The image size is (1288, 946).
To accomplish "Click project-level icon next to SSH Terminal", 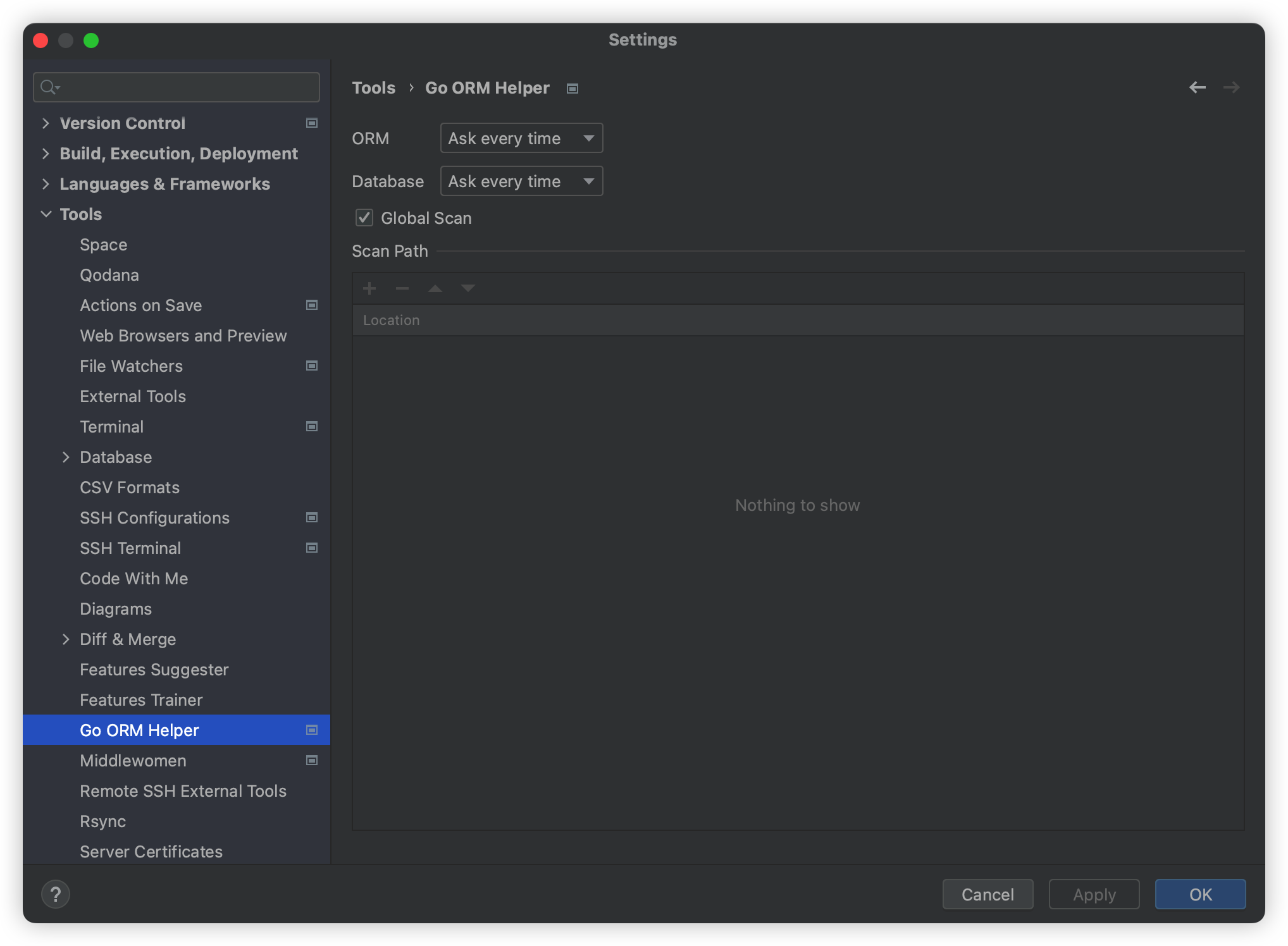I will [312, 548].
